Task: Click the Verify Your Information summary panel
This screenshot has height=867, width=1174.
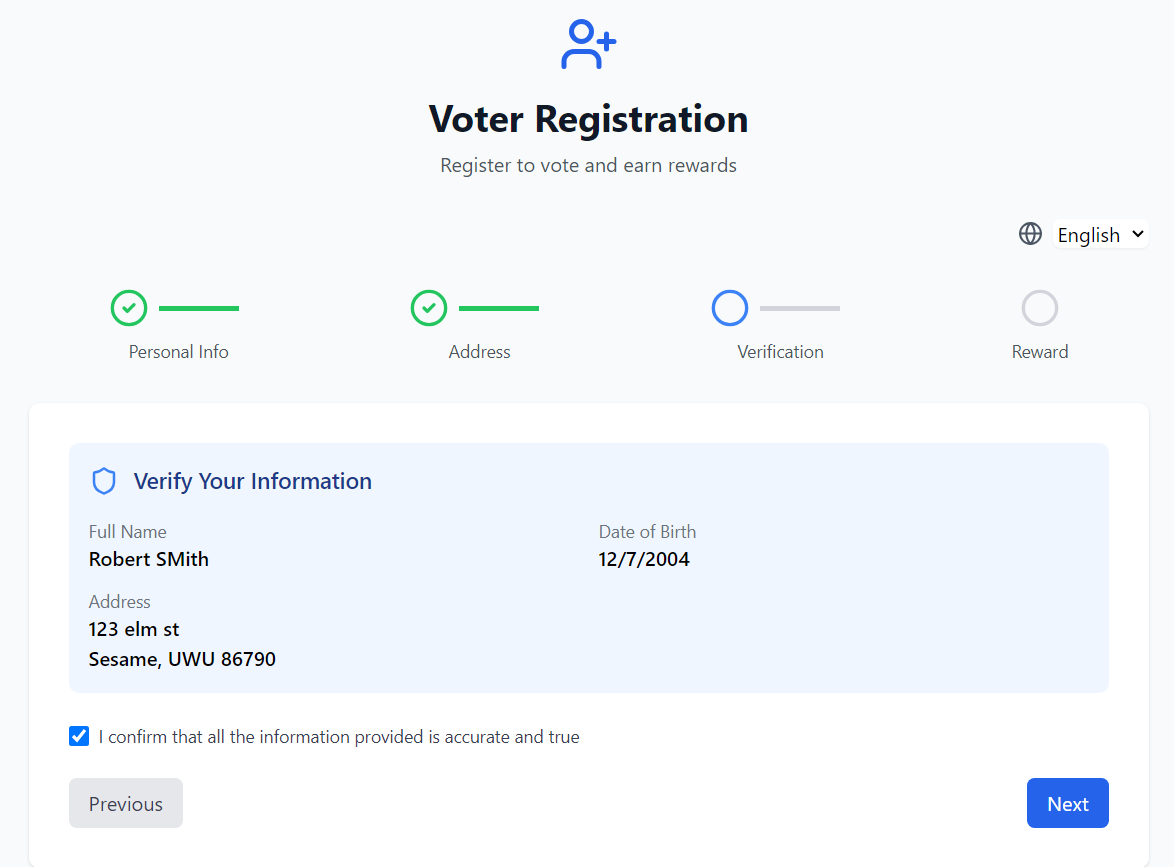Action: click(588, 568)
